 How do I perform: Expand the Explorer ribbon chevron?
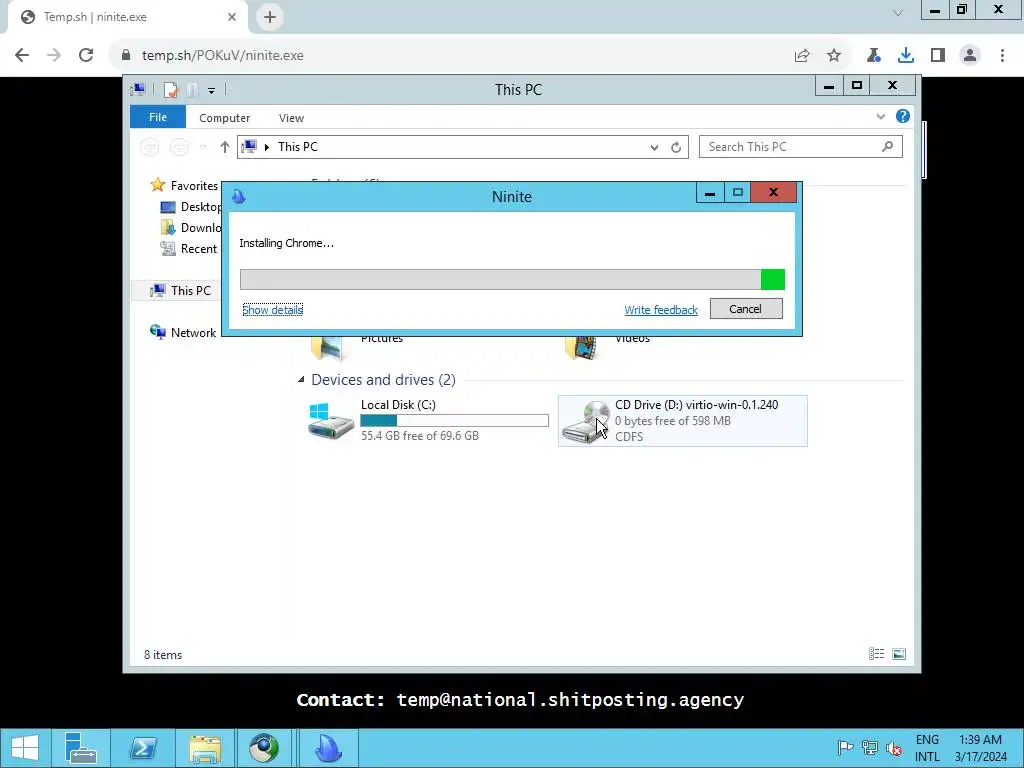[x=880, y=117]
